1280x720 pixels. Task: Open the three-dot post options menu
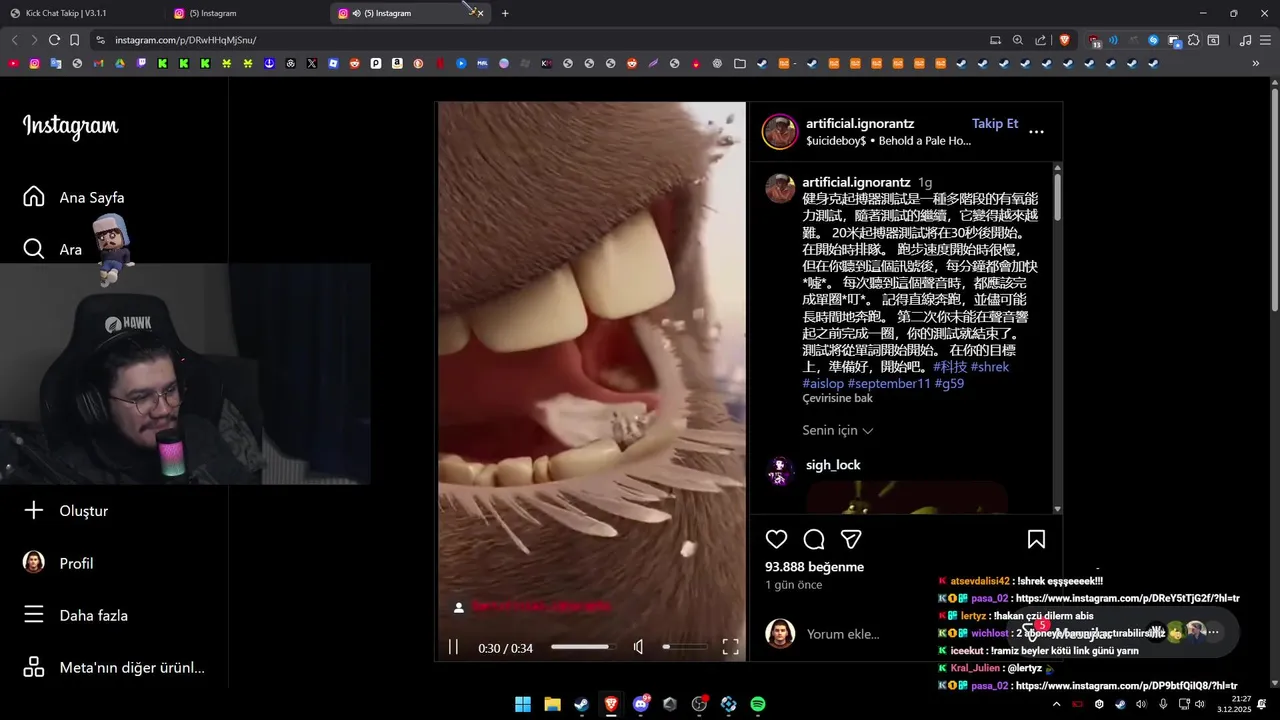pos(1036,132)
